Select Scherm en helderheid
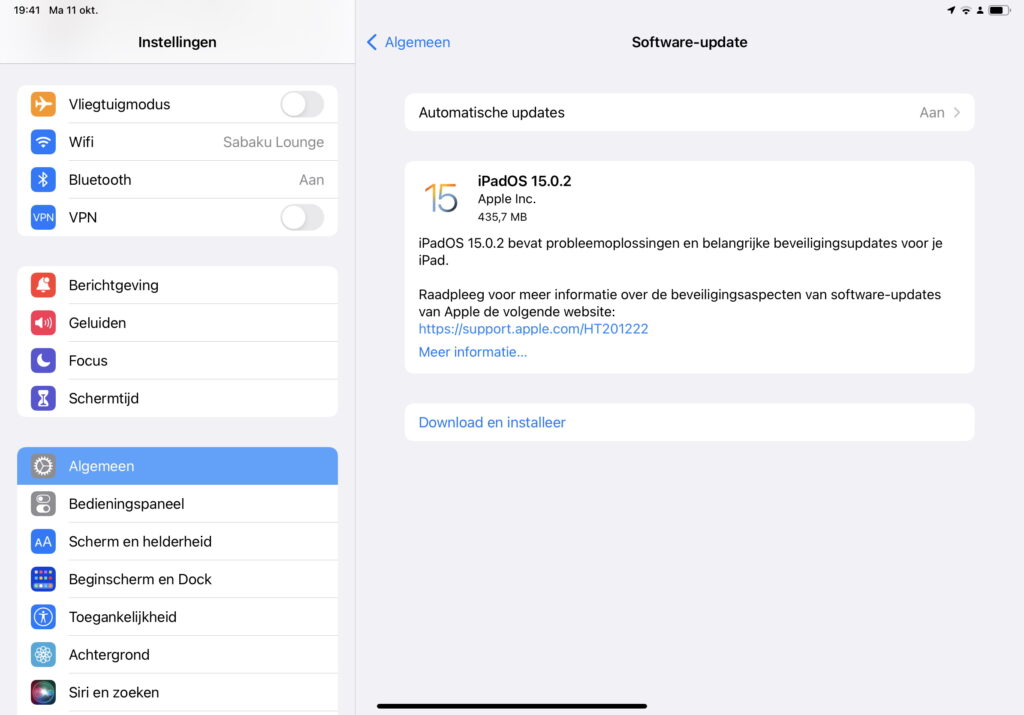Screen dimensions: 1024x715 (140, 542)
